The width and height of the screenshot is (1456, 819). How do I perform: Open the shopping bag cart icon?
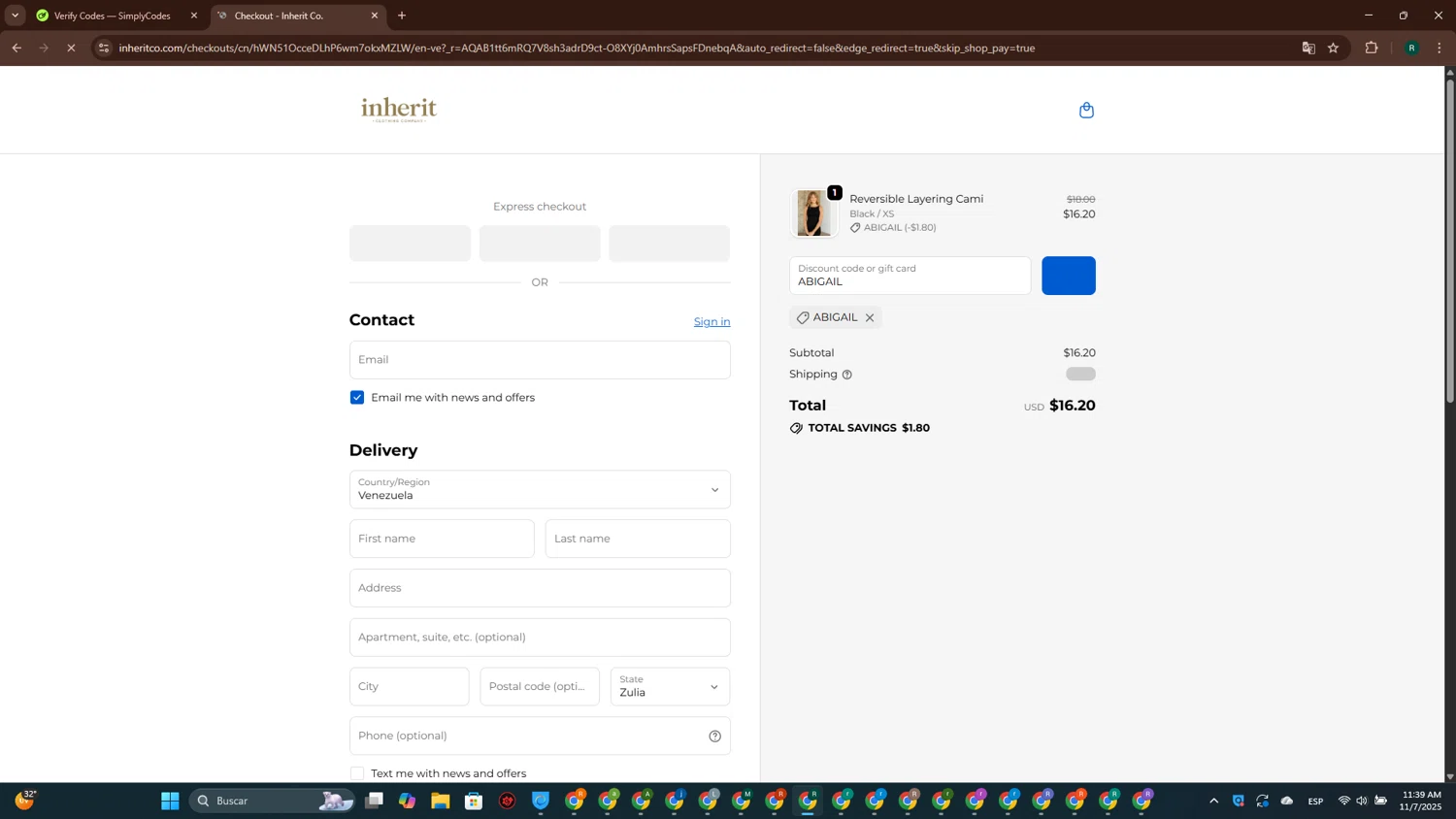1086,110
